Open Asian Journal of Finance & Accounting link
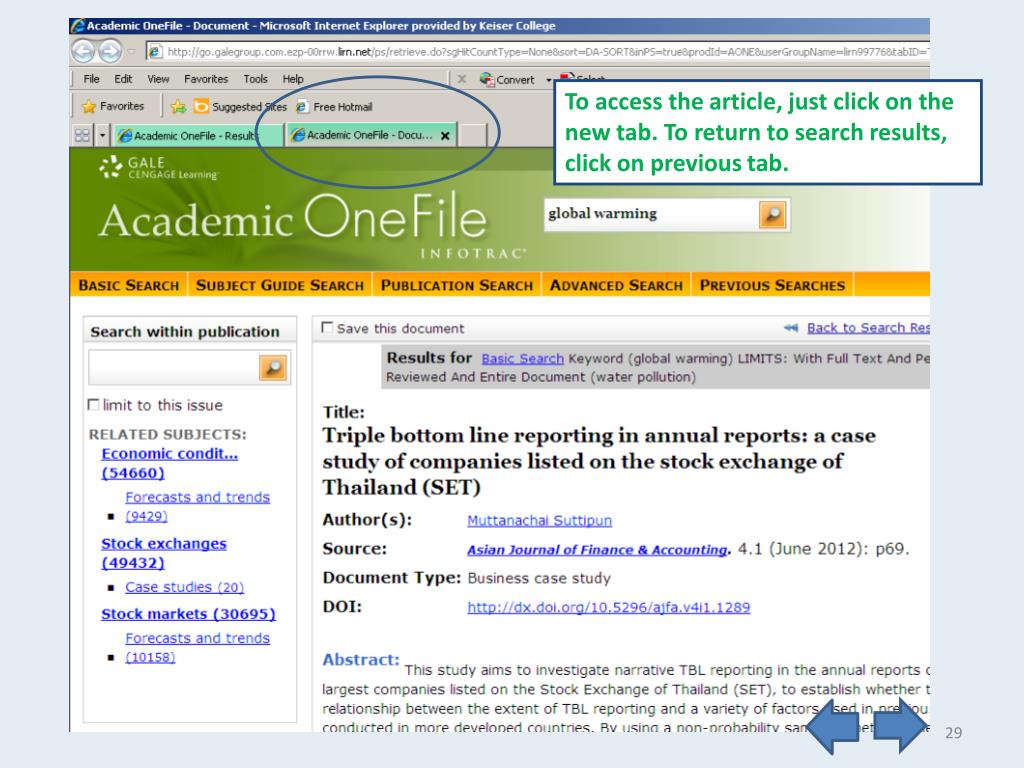This screenshot has width=1024, height=768. tap(597, 550)
